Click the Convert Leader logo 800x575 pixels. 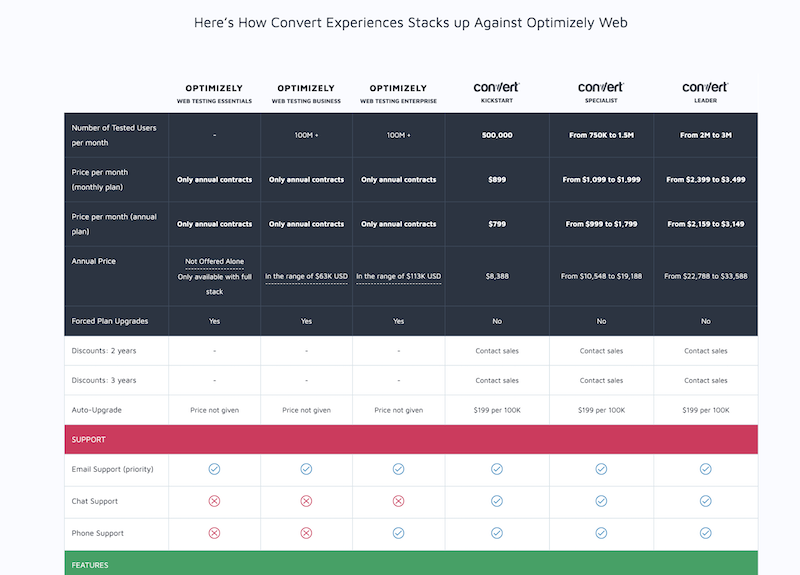click(705, 87)
